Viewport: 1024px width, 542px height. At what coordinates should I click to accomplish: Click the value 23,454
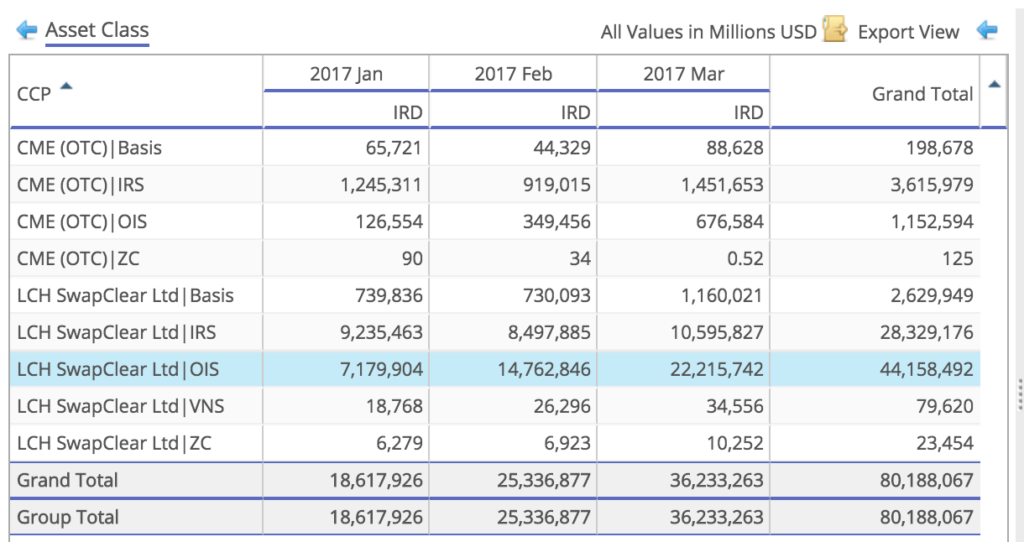pos(945,443)
